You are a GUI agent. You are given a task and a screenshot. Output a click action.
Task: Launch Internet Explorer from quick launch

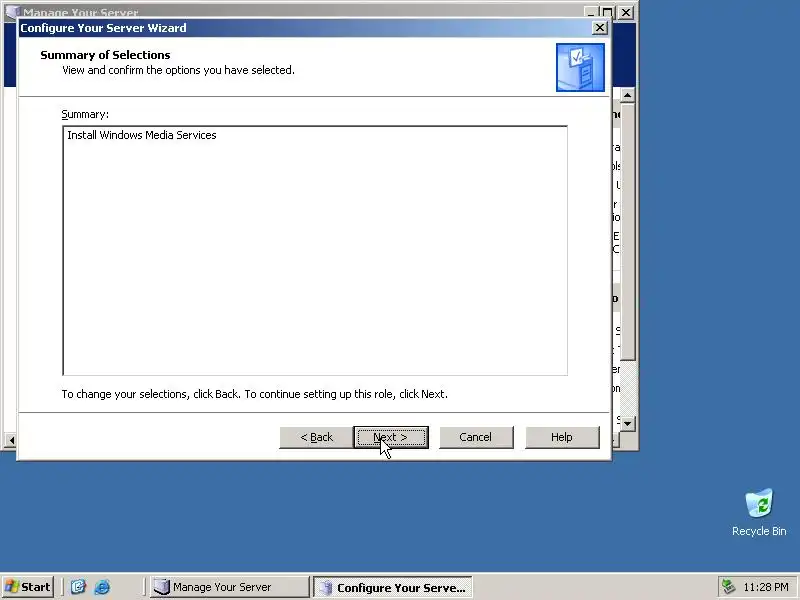102,587
